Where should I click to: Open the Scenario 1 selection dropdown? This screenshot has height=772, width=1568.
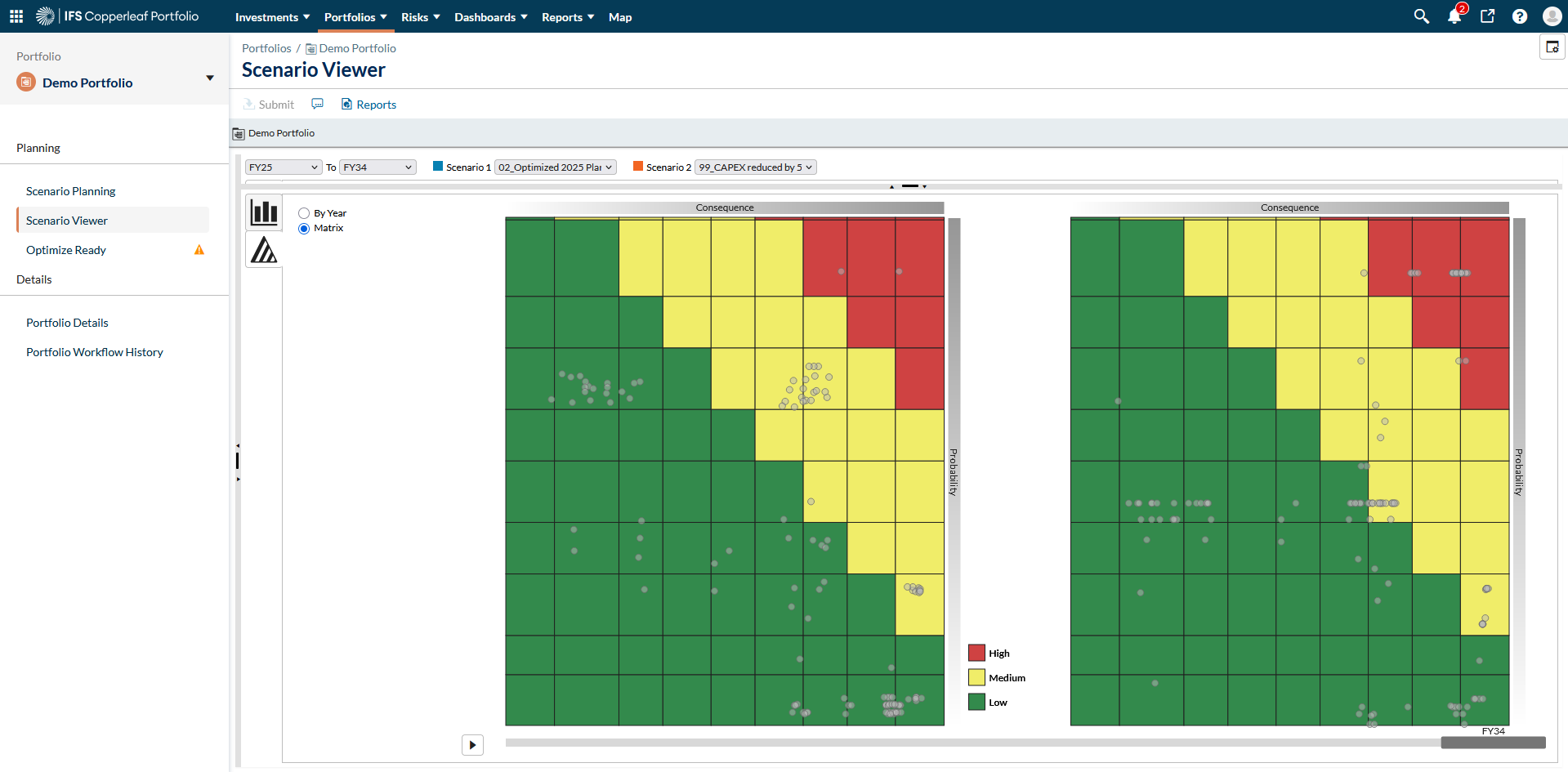point(555,167)
